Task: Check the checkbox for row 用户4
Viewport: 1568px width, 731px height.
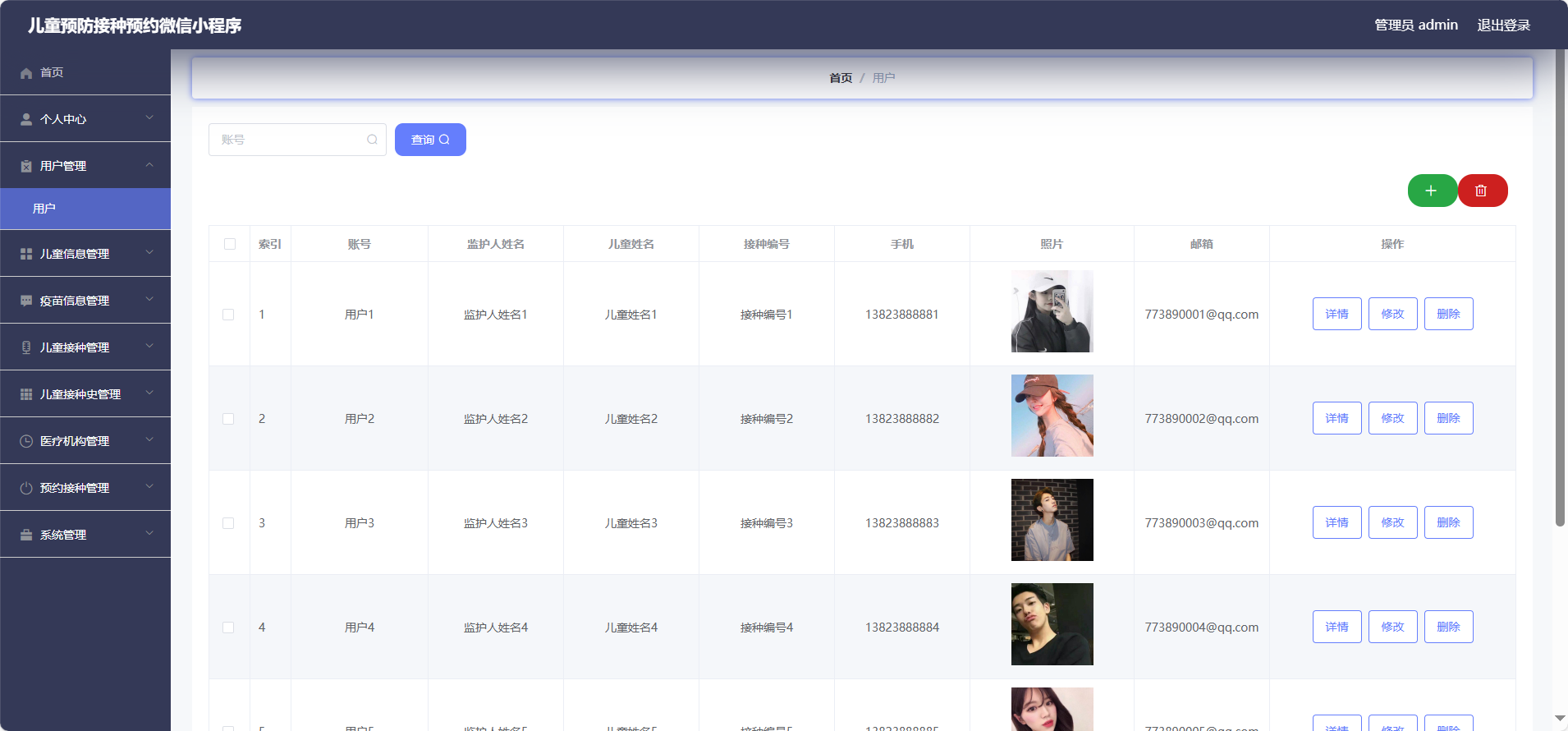Action: click(x=228, y=628)
